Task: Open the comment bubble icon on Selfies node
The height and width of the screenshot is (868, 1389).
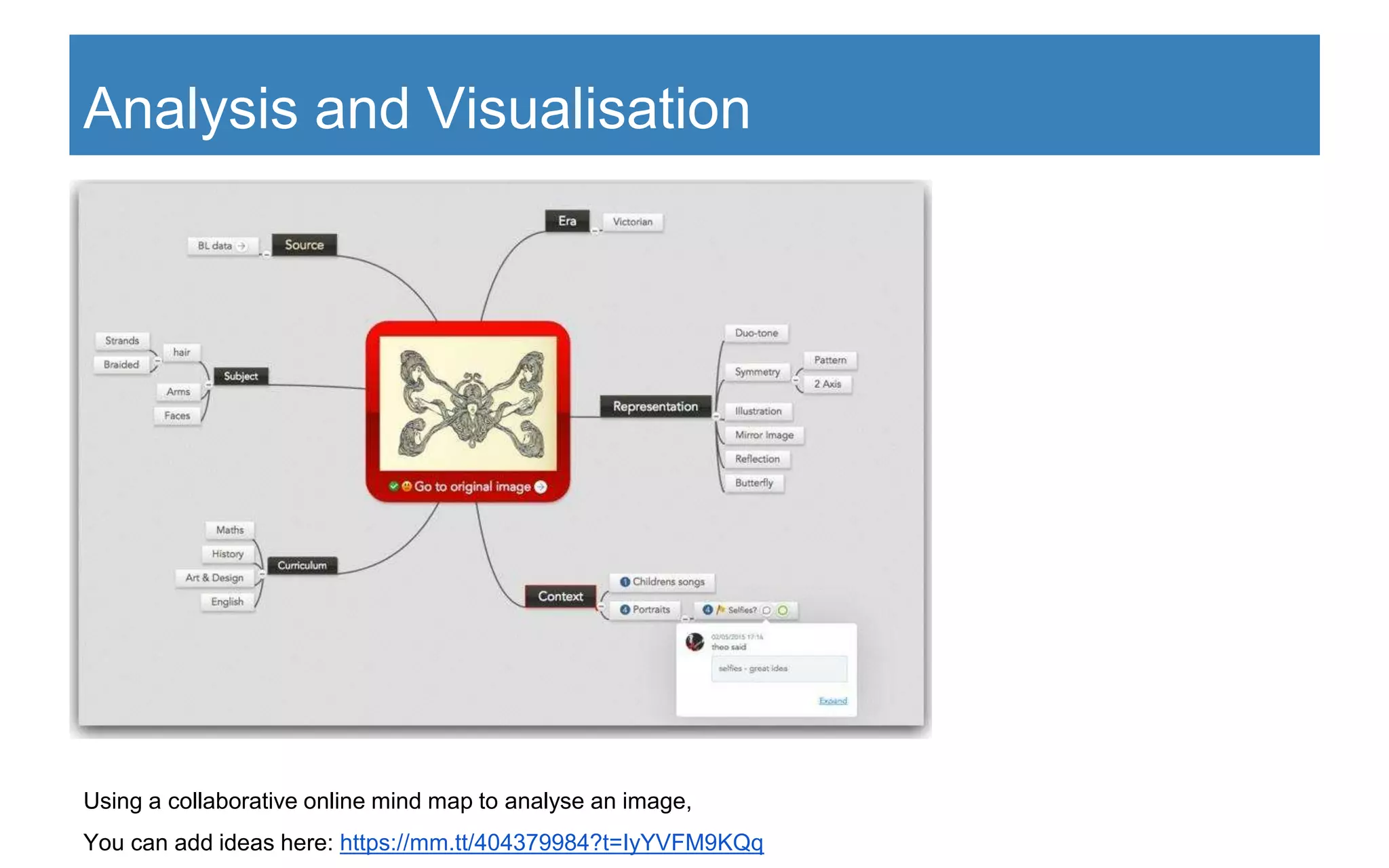Action: point(766,610)
